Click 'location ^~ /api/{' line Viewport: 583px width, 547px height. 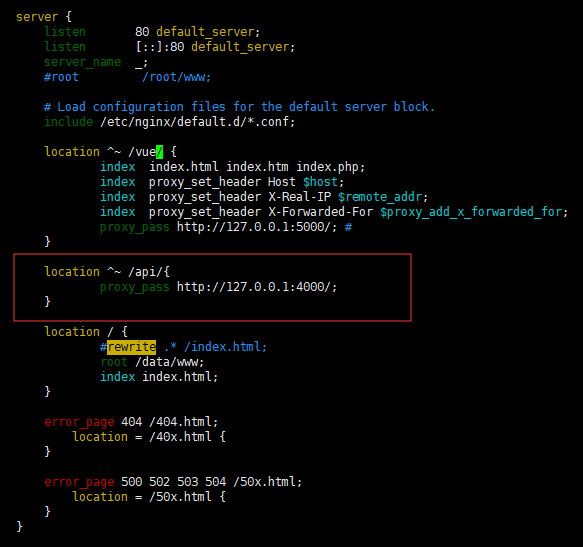(107, 272)
